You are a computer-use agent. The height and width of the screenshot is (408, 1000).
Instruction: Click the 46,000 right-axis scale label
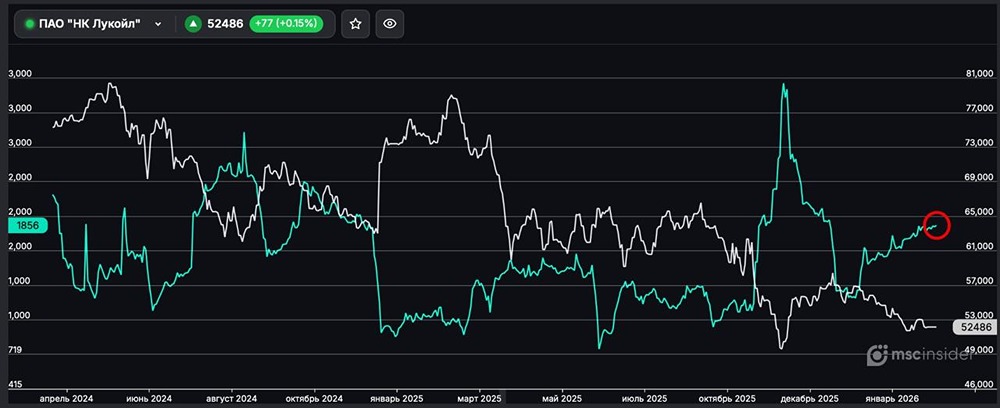point(981,384)
